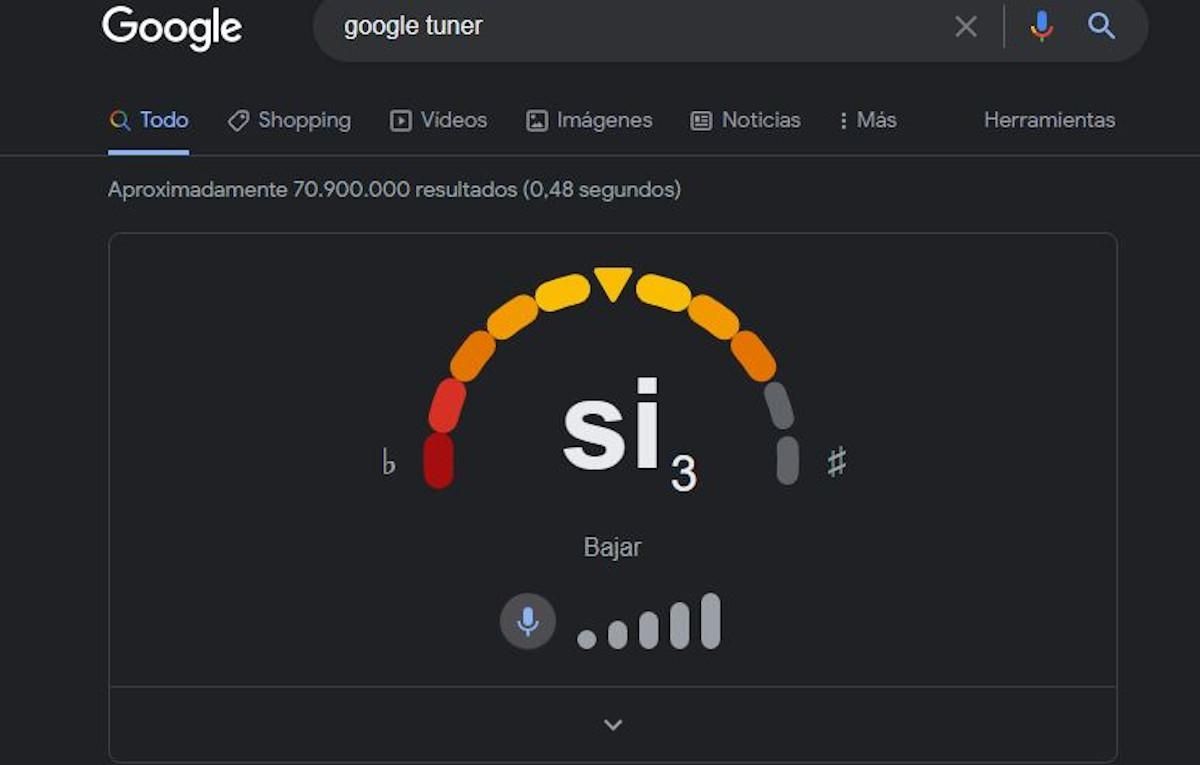Open the Noticias tab

click(745, 121)
